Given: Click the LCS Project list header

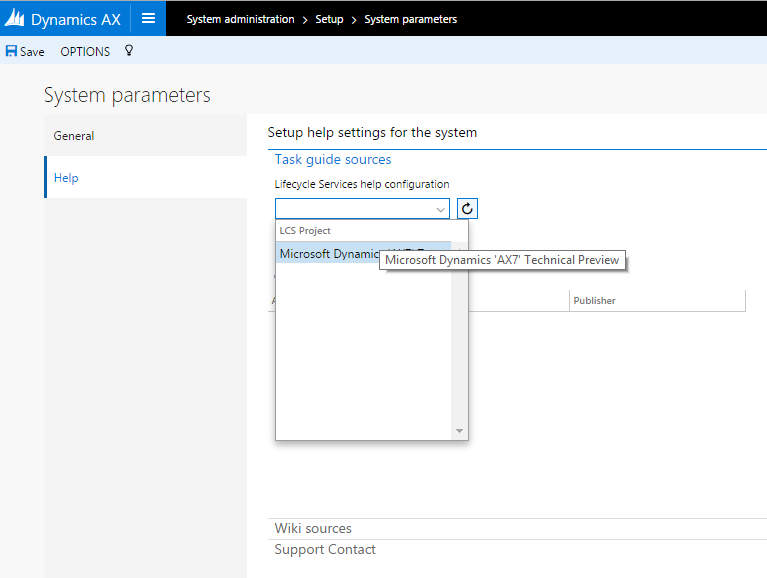Looking at the screenshot, I should point(305,231).
